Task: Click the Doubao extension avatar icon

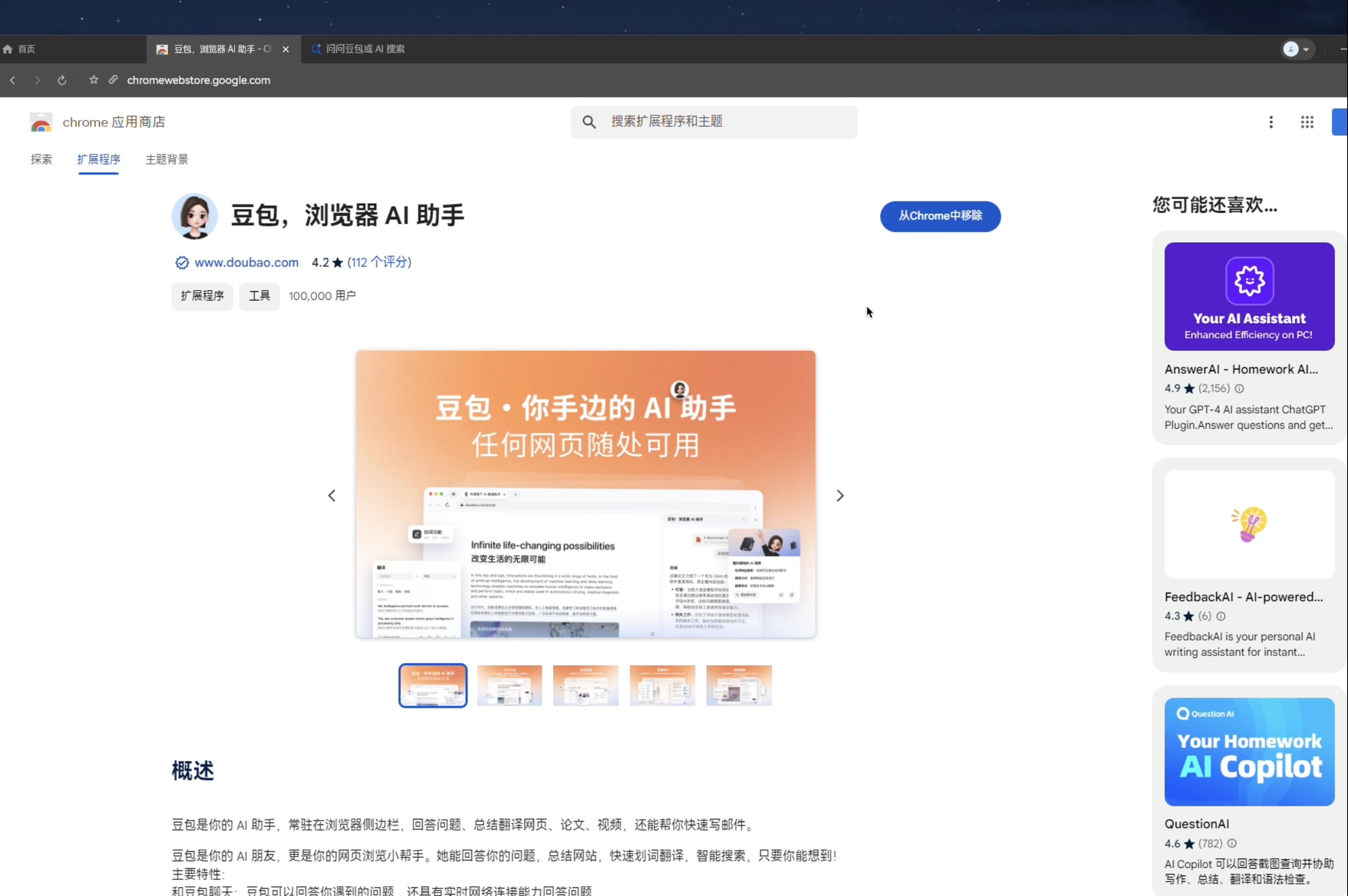Action: click(195, 217)
